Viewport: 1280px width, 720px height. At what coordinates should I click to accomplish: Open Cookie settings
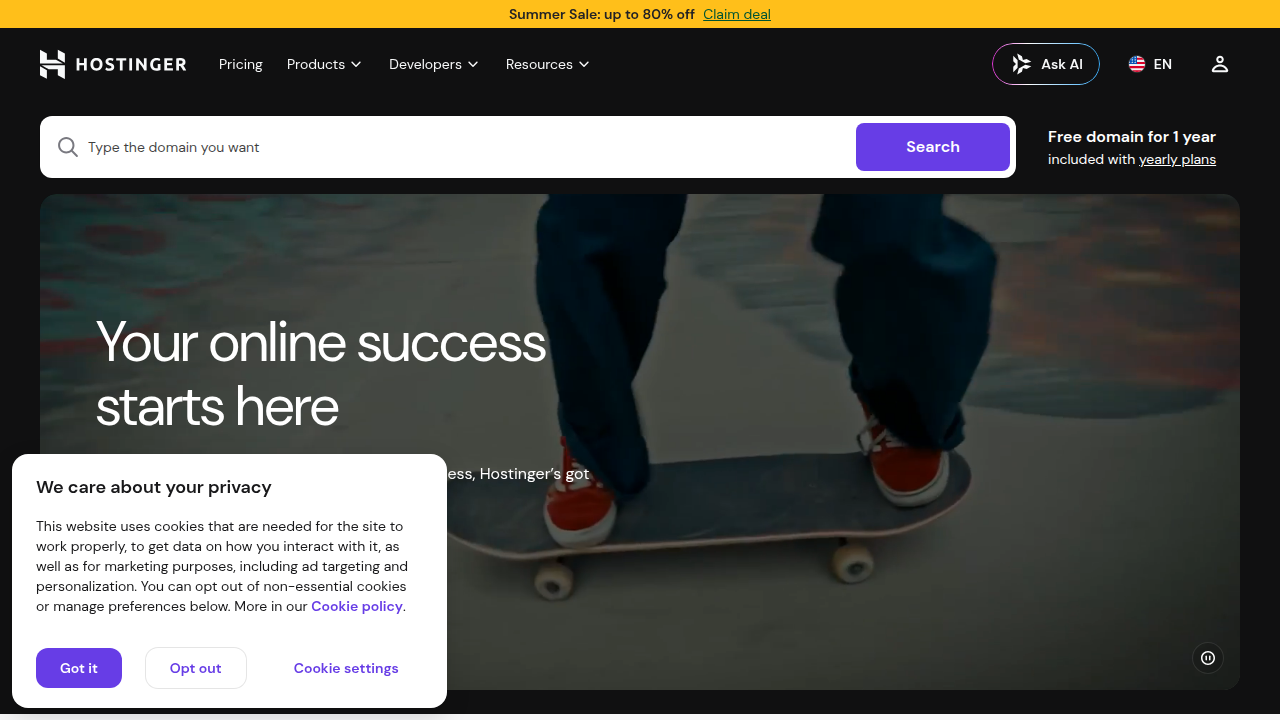point(346,668)
